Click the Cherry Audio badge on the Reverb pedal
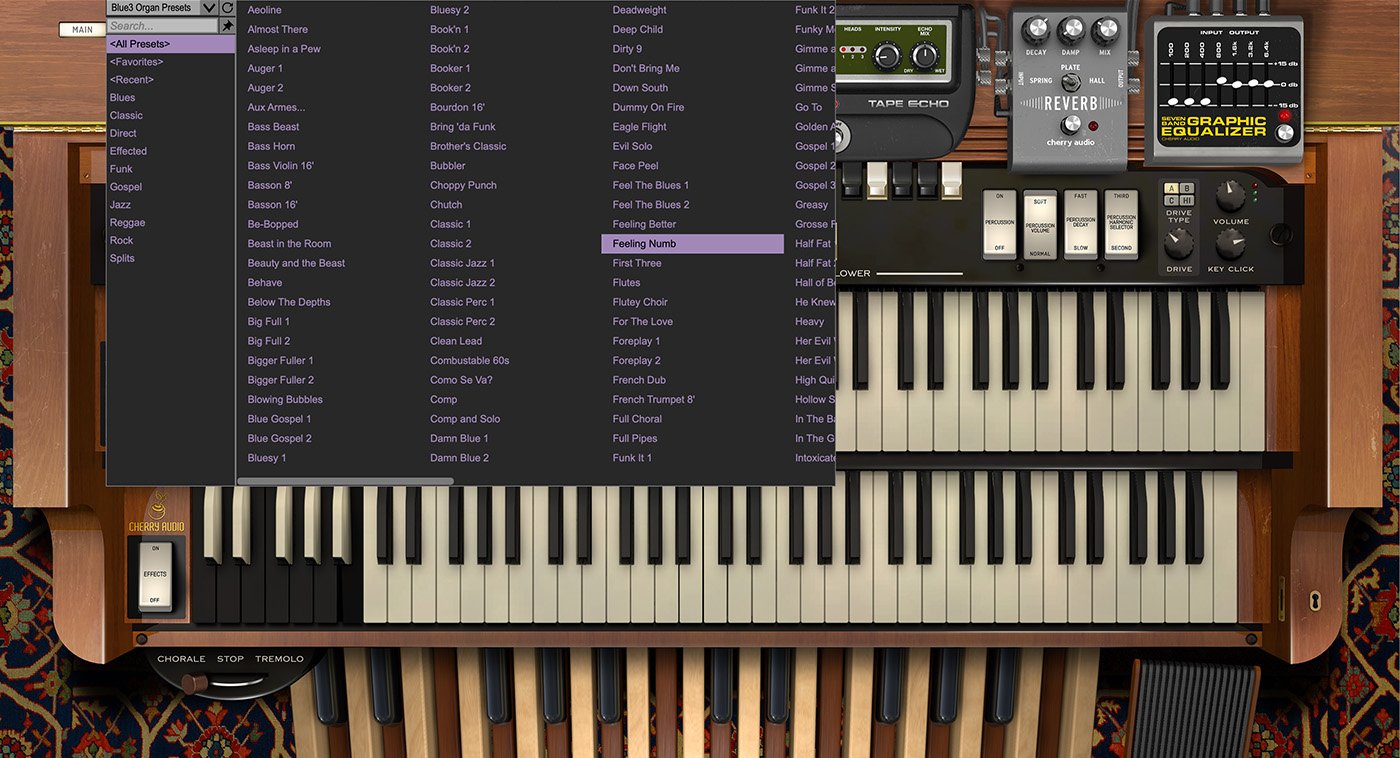The image size is (1400, 758). (1069, 143)
